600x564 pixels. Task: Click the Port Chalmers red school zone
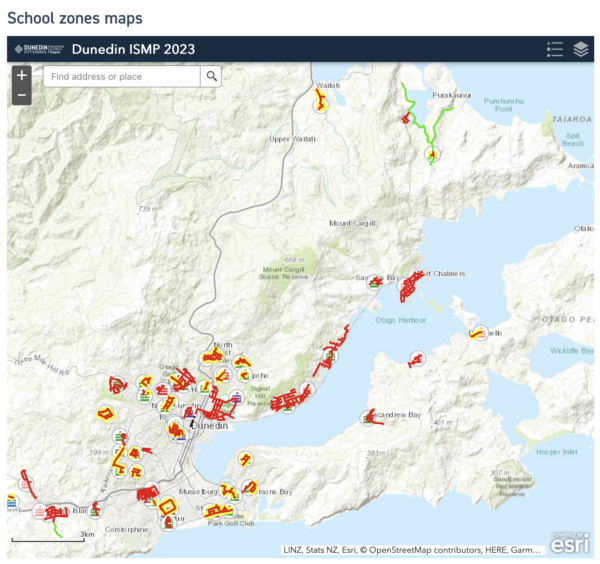coord(409,289)
